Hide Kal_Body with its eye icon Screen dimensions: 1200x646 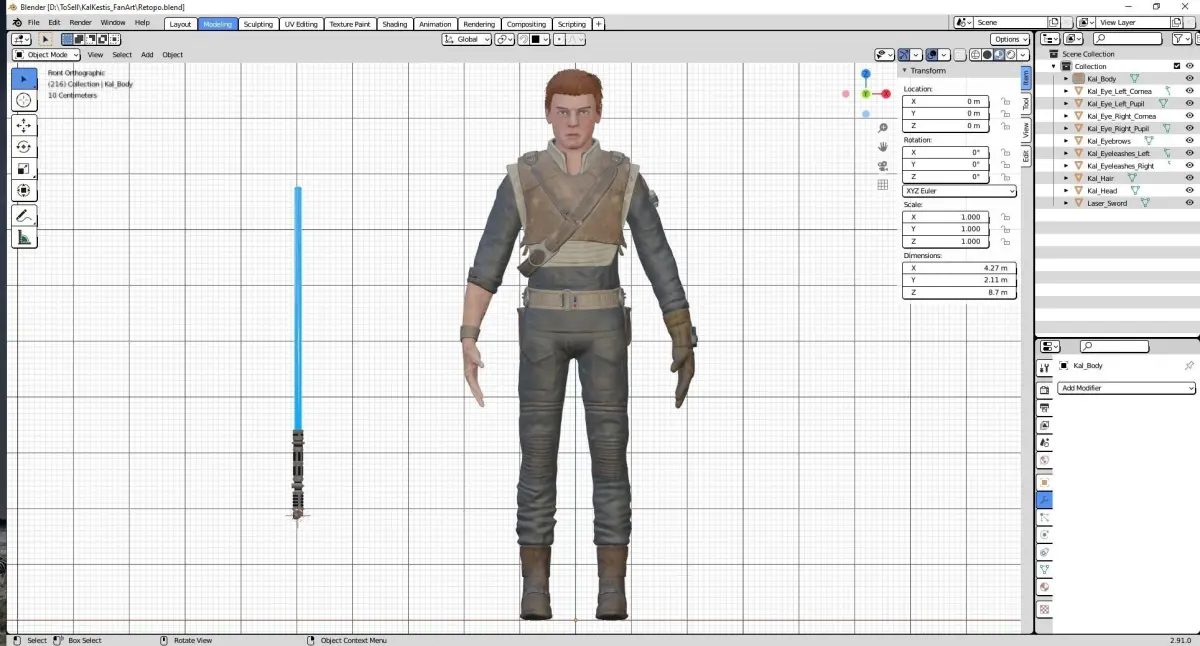(x=1189, y=79)
